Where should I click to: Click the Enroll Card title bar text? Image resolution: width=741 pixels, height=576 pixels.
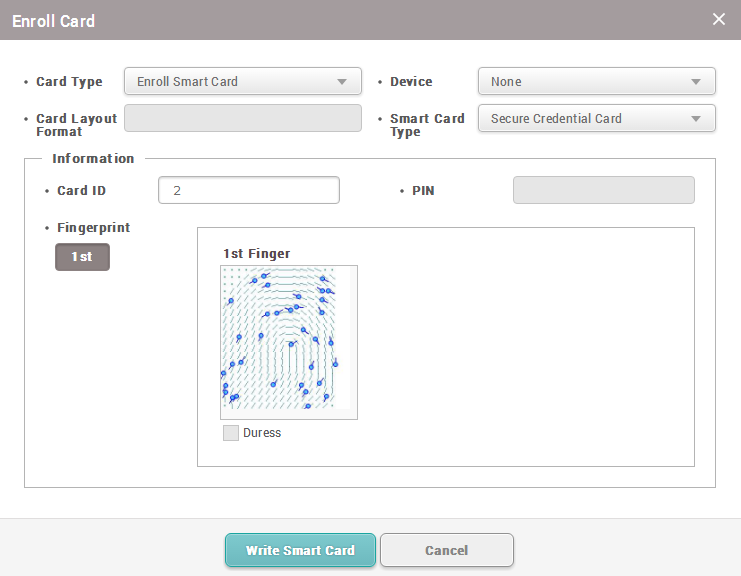click(53, 20)
